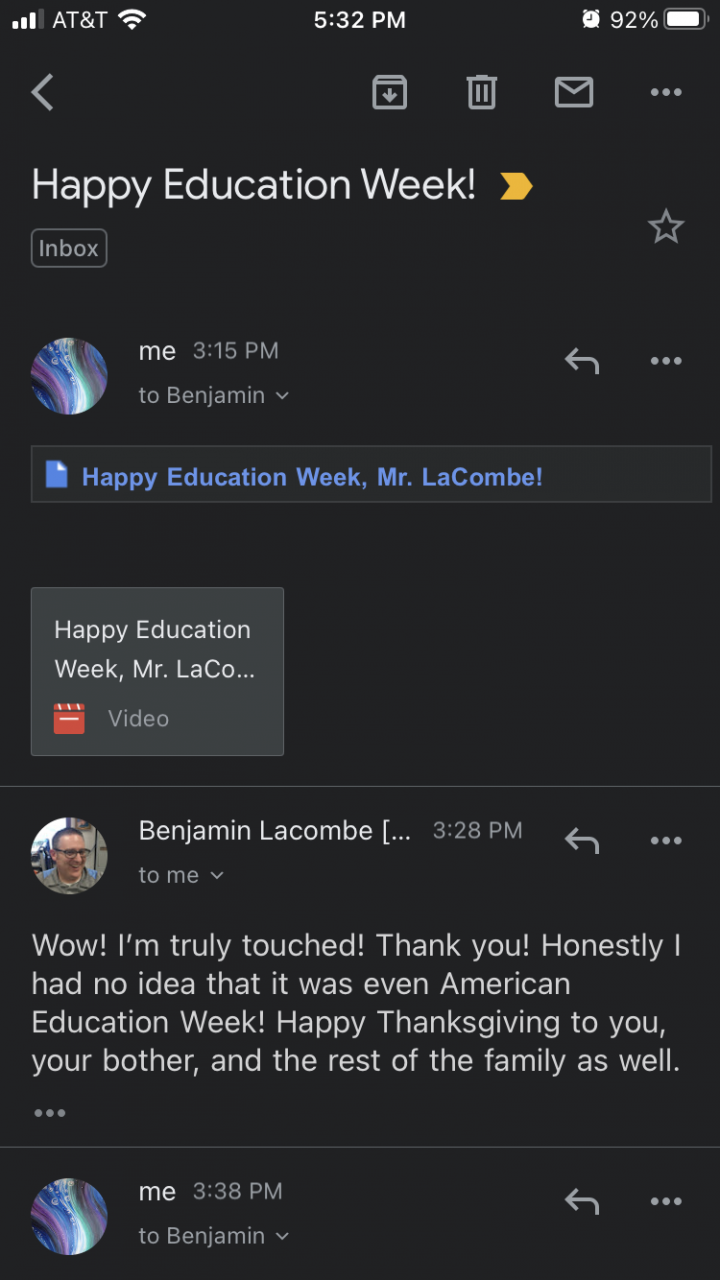Screen dimensions: 720x1280
Task: Reply to the 3:38 PM message
Action: (581, 1201)
